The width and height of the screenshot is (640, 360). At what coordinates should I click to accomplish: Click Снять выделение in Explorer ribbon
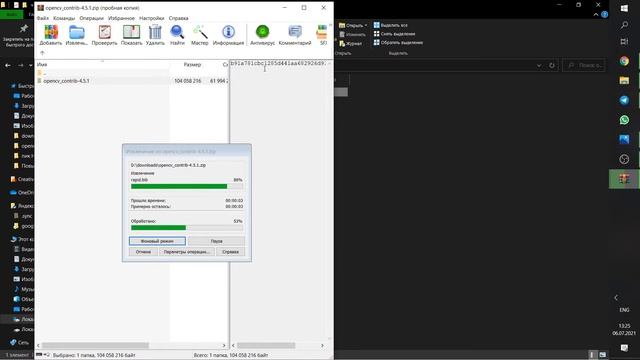(x=394, y=34)
